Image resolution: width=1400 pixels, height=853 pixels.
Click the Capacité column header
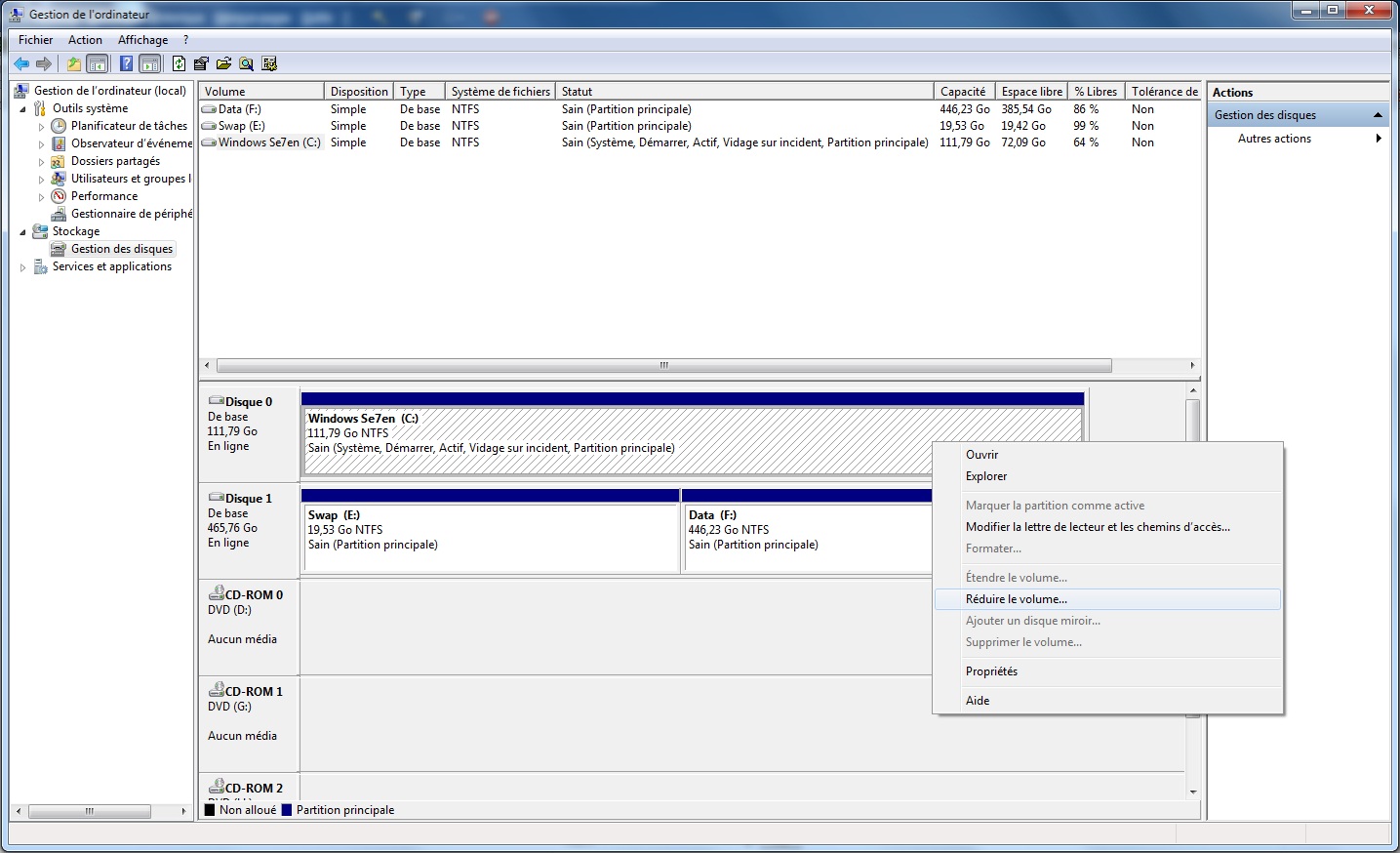tap(963, 92)
